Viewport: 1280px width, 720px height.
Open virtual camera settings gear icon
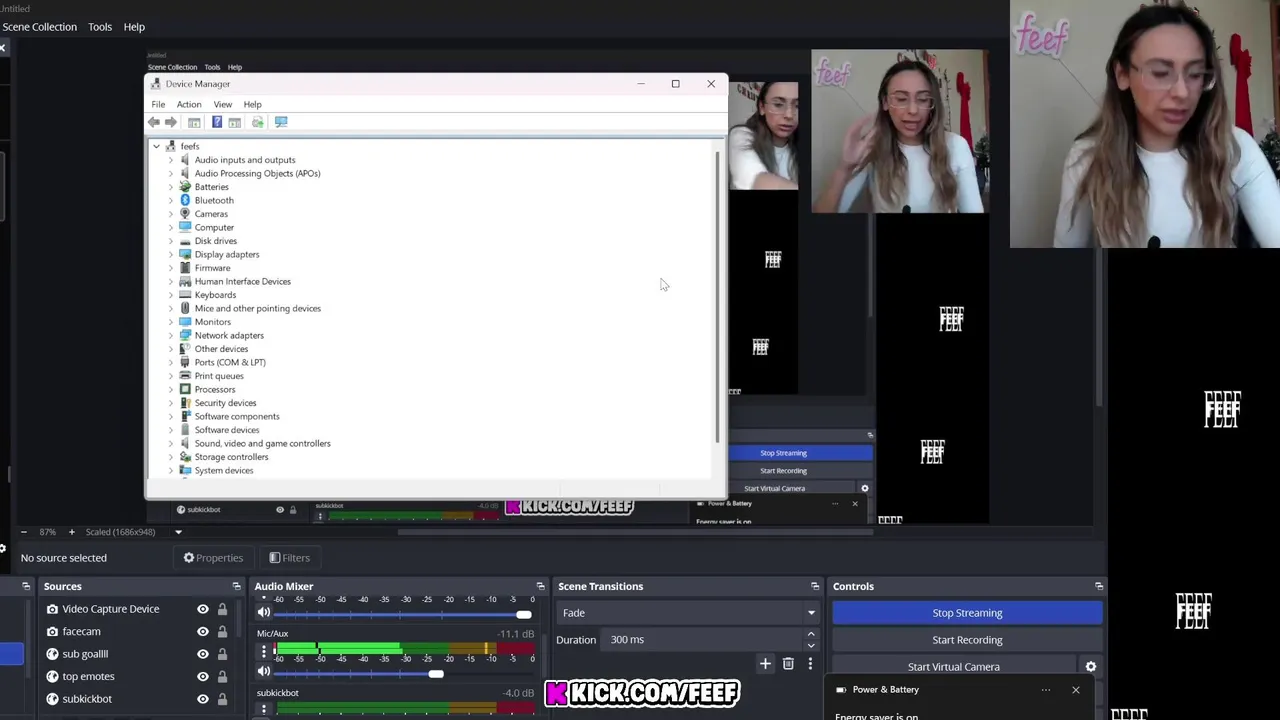point(1091,667)
